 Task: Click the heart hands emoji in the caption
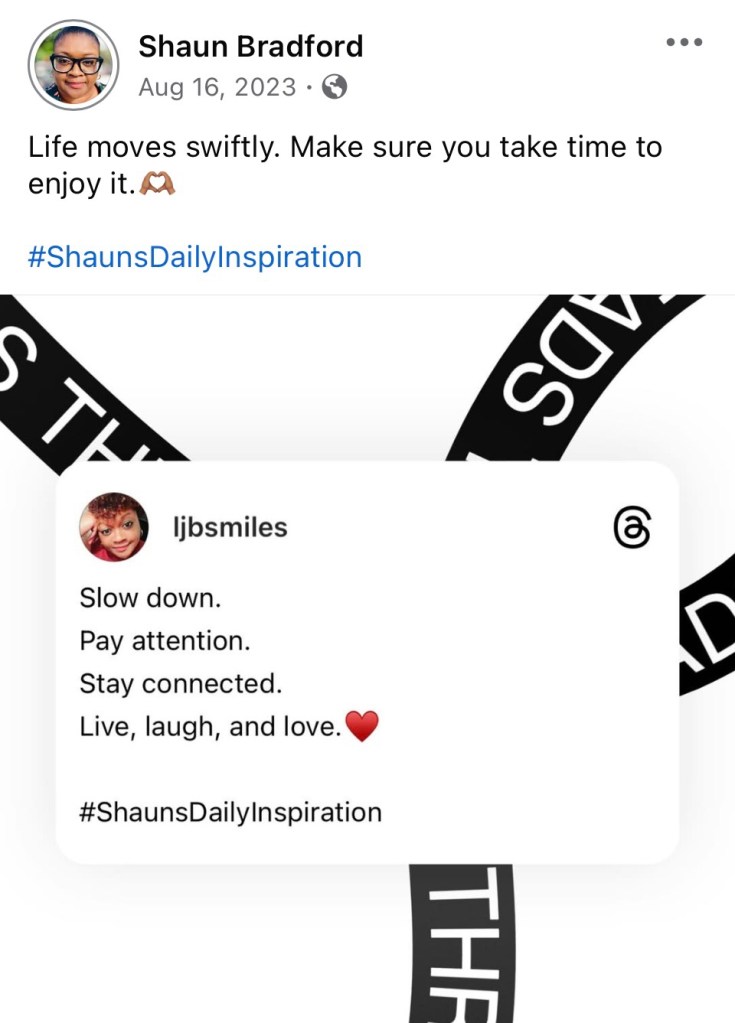pyautogui.click(x=157, y=185)
